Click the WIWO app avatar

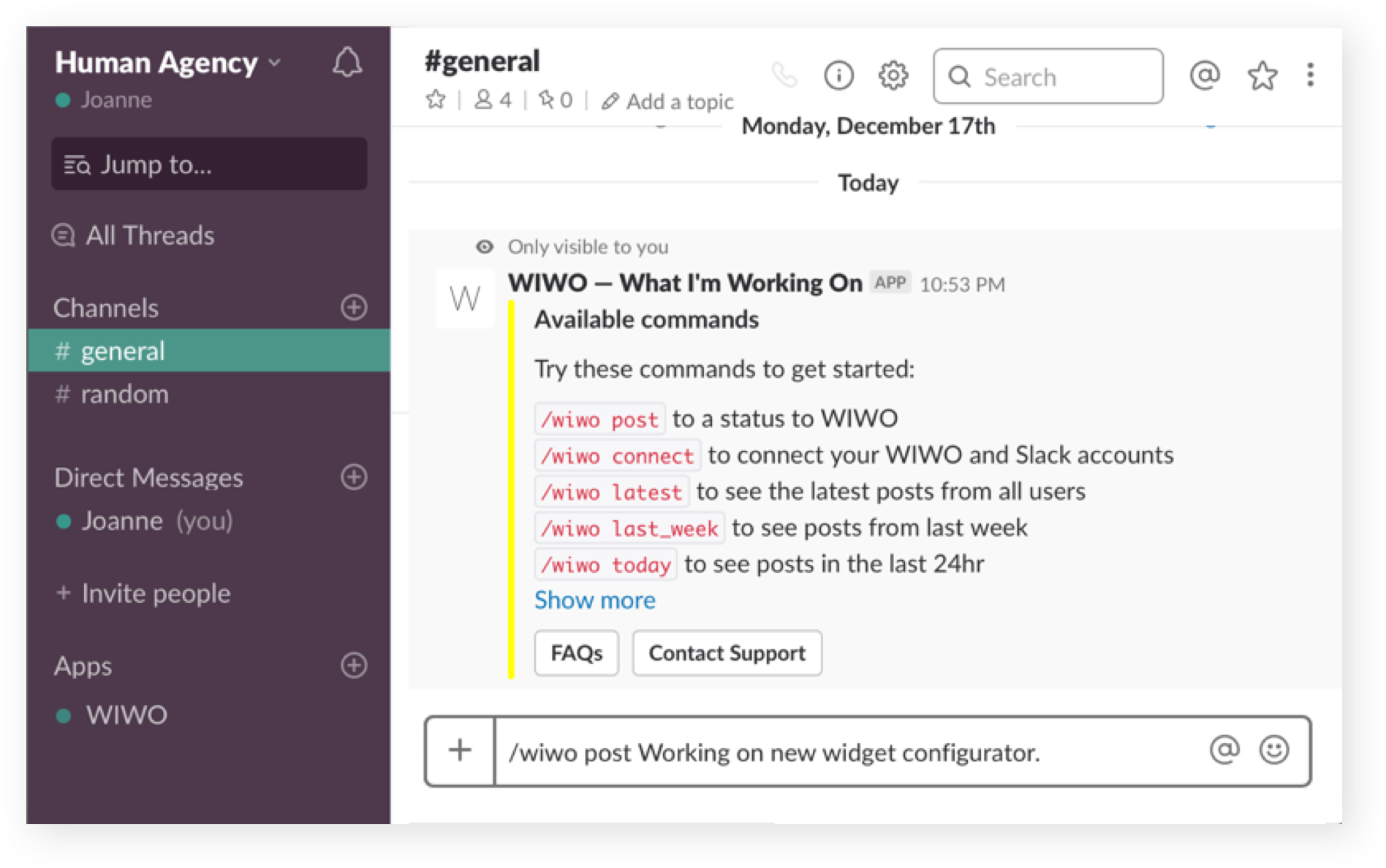(464, 298)
